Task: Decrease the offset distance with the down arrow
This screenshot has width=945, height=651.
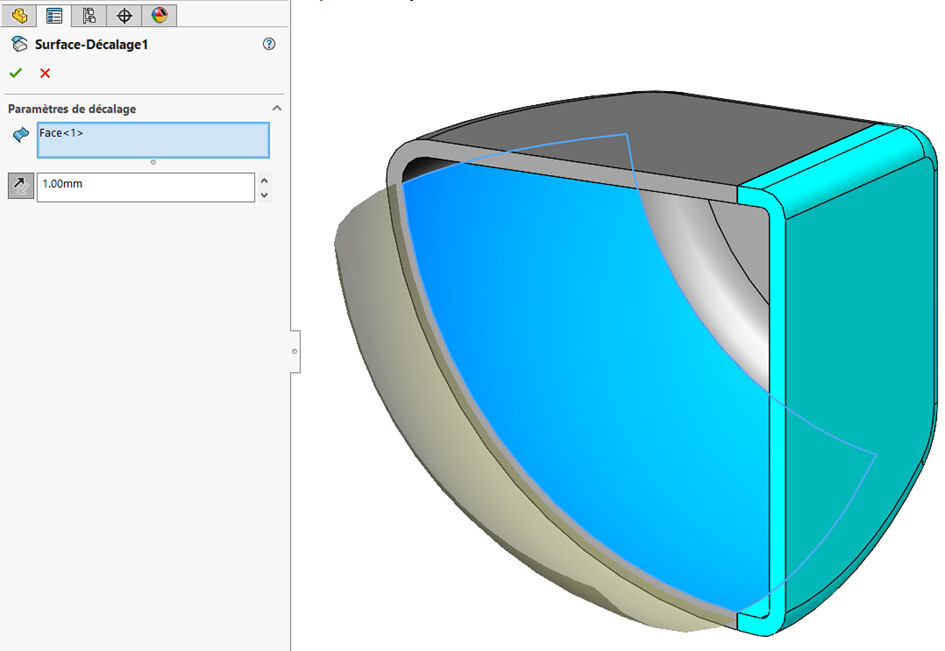Action: pos(264,195)
